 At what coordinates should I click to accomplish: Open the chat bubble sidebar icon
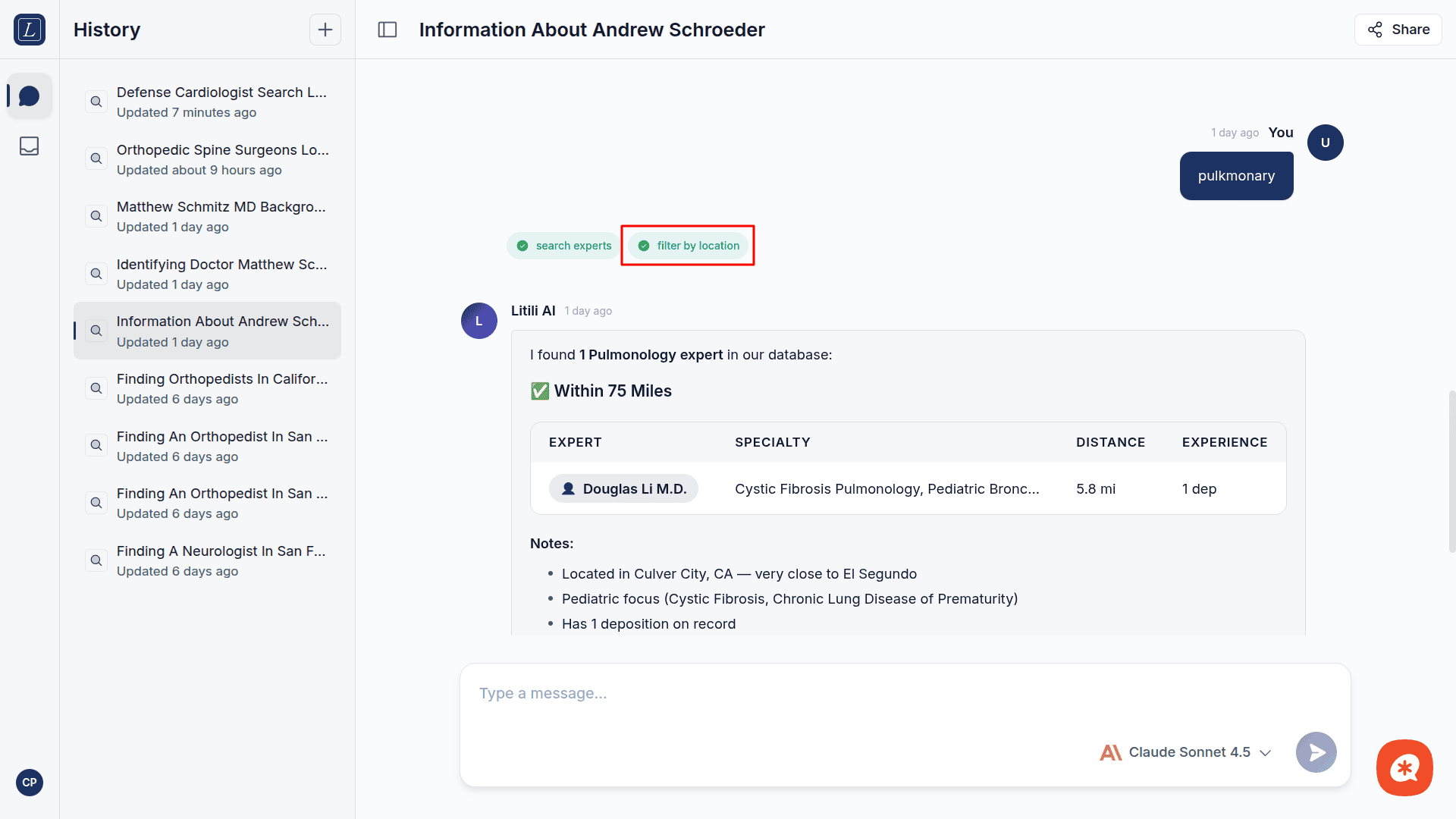[x=30, y=96]
